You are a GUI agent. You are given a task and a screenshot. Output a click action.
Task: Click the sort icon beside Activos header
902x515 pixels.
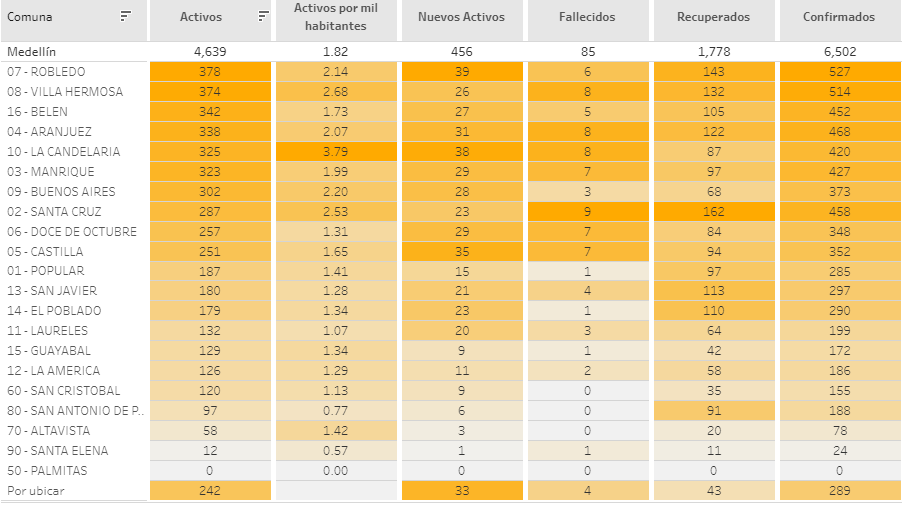coord(263,16)
